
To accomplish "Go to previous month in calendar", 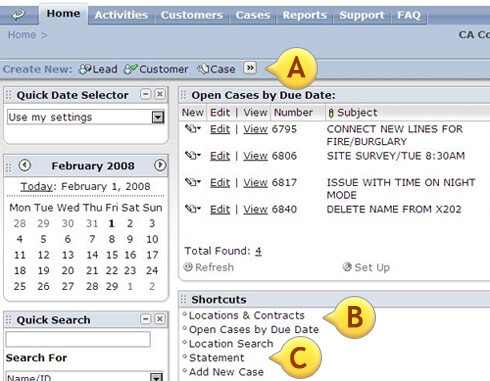I will tap(25, 165).
